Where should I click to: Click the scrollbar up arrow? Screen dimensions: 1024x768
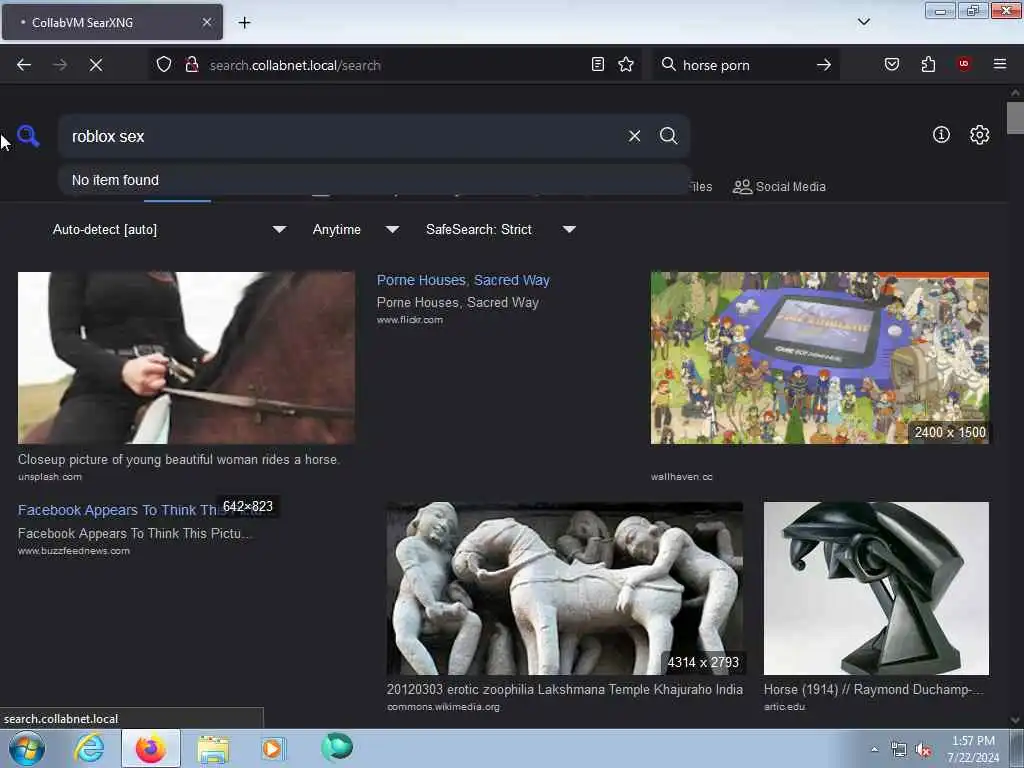coord(1015,93)
